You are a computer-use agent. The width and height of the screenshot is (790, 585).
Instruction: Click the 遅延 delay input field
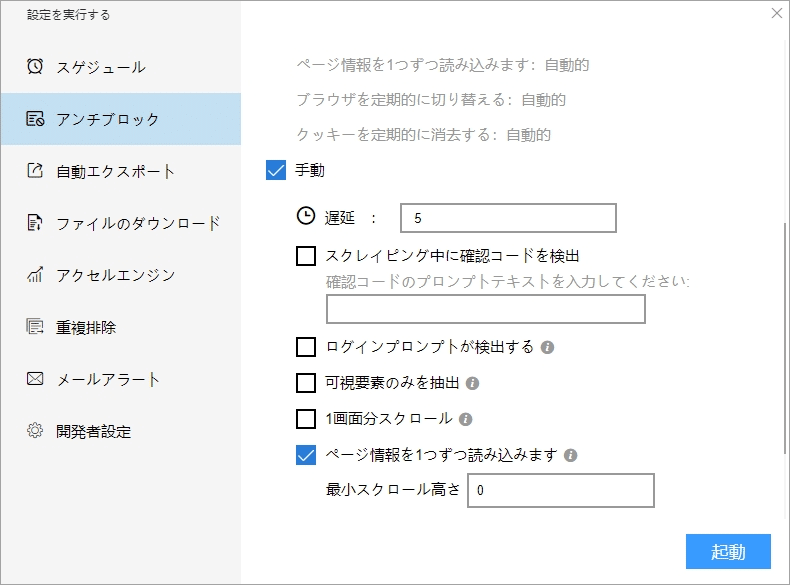pos(507,217)
